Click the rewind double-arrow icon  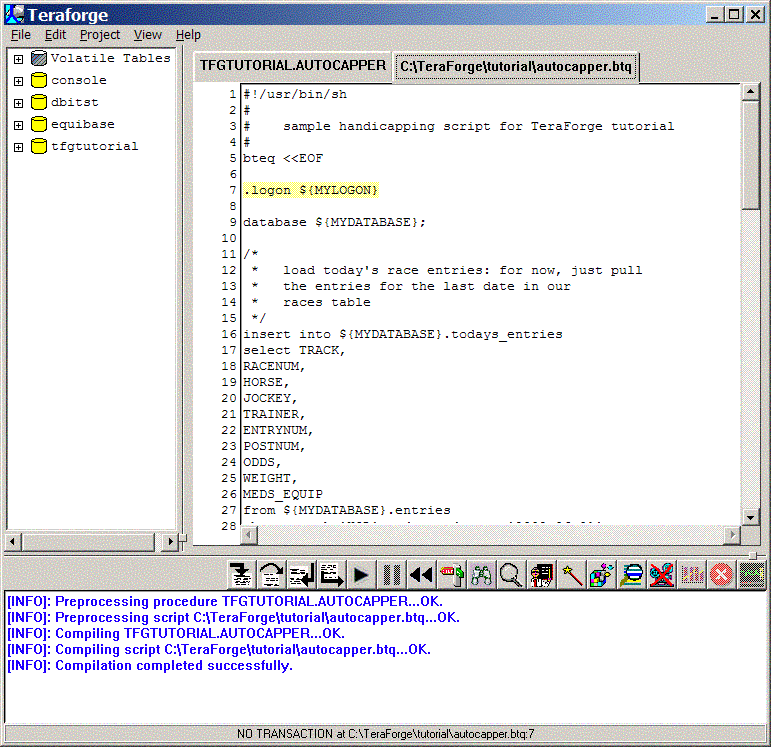click(421, 574)
